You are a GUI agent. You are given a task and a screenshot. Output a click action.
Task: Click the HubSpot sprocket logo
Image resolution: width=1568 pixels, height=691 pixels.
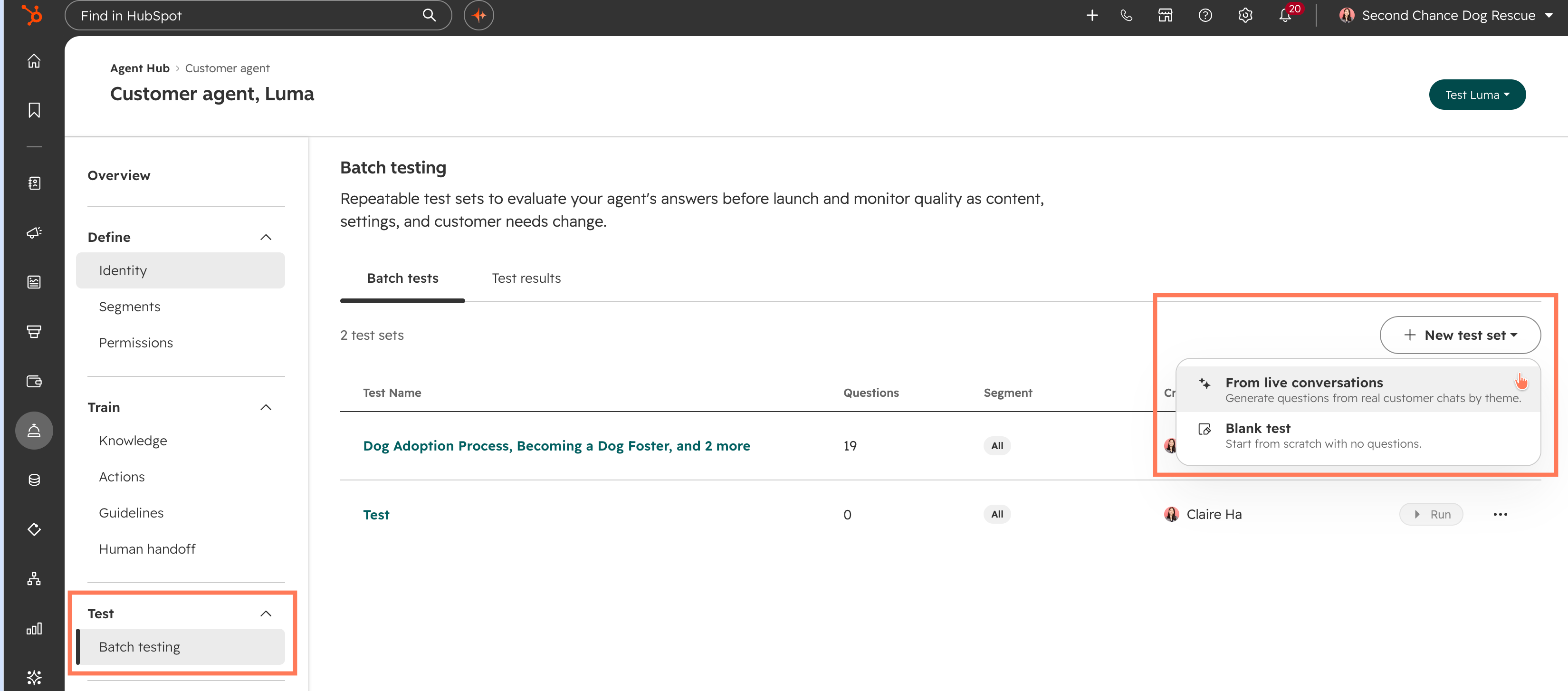tap(32, 15)
